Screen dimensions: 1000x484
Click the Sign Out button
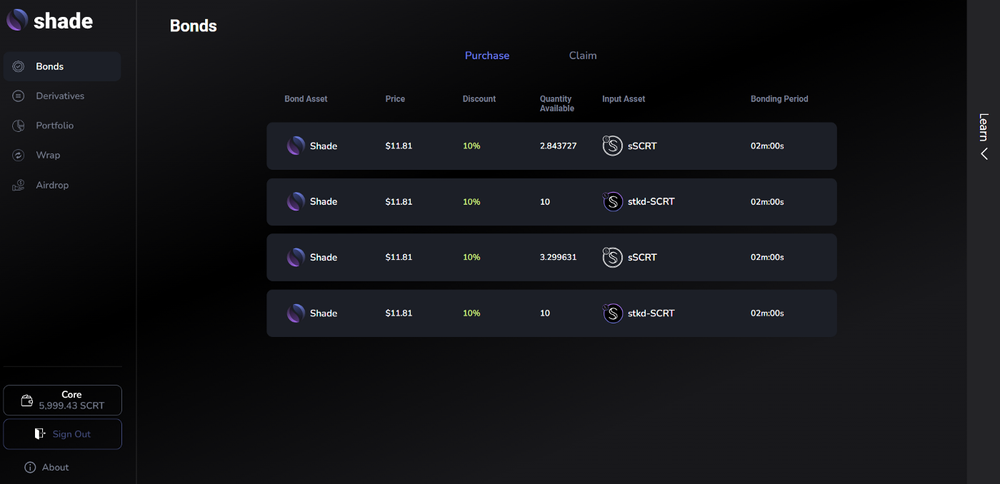click(x=62, y=434)
